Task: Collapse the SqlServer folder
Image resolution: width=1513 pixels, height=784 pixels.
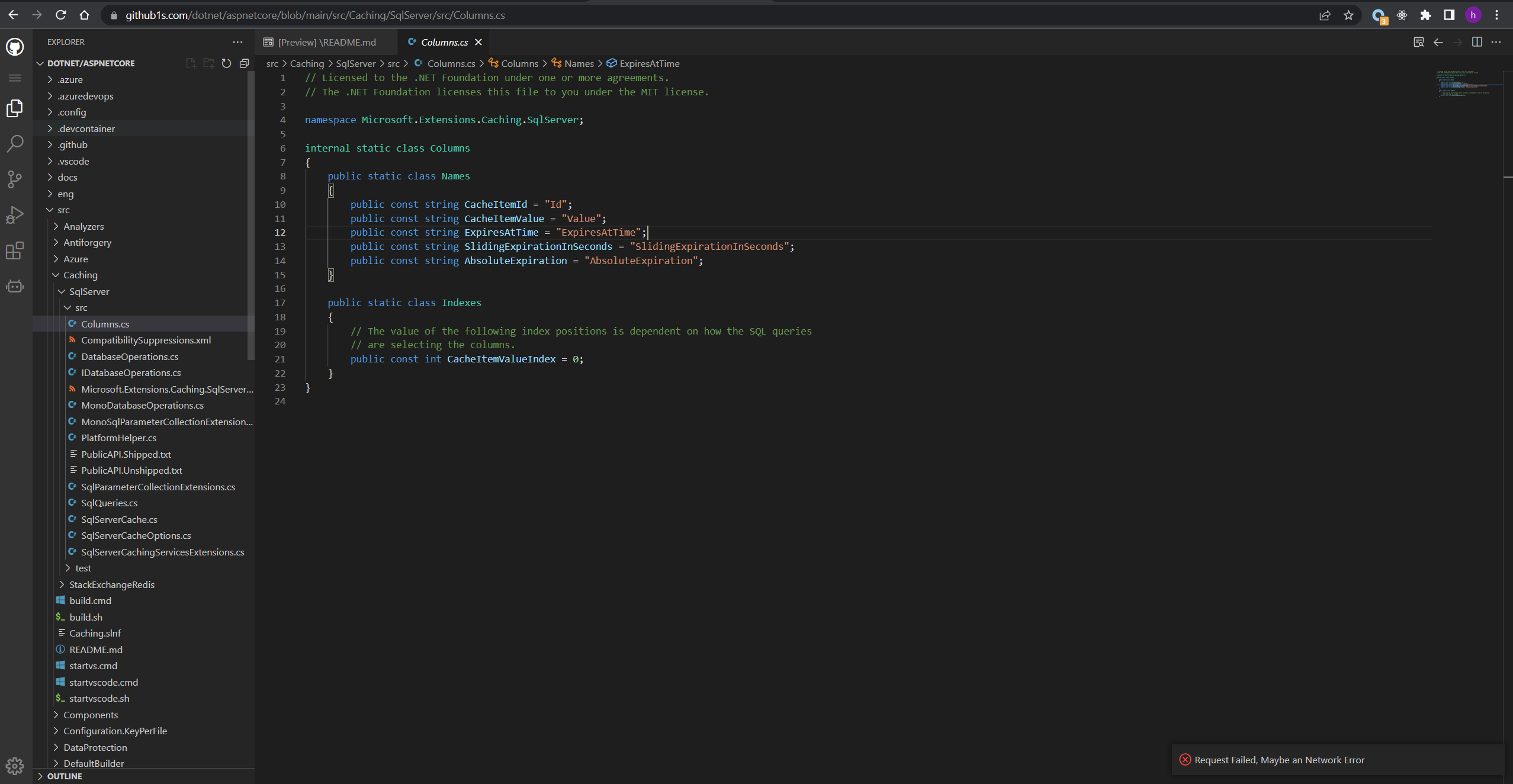Action: (143, 291)
